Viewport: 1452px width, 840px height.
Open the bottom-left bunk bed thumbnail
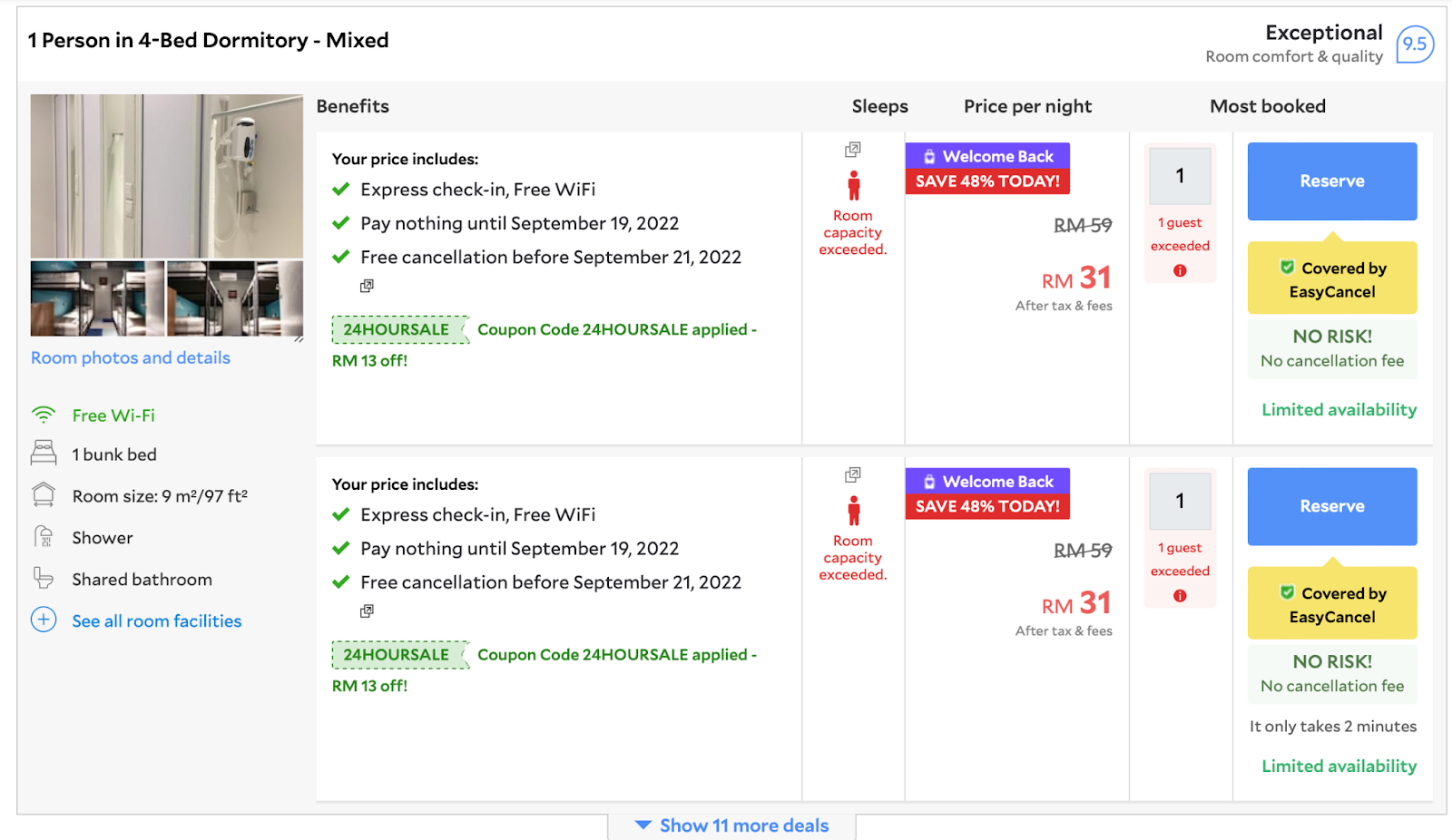coord(98,298)
